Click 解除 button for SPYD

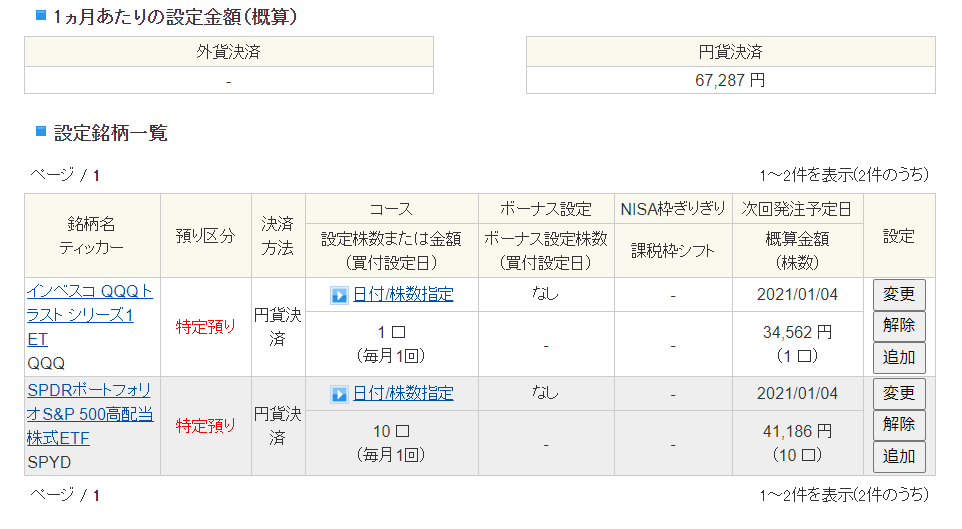tap(899, 424)
